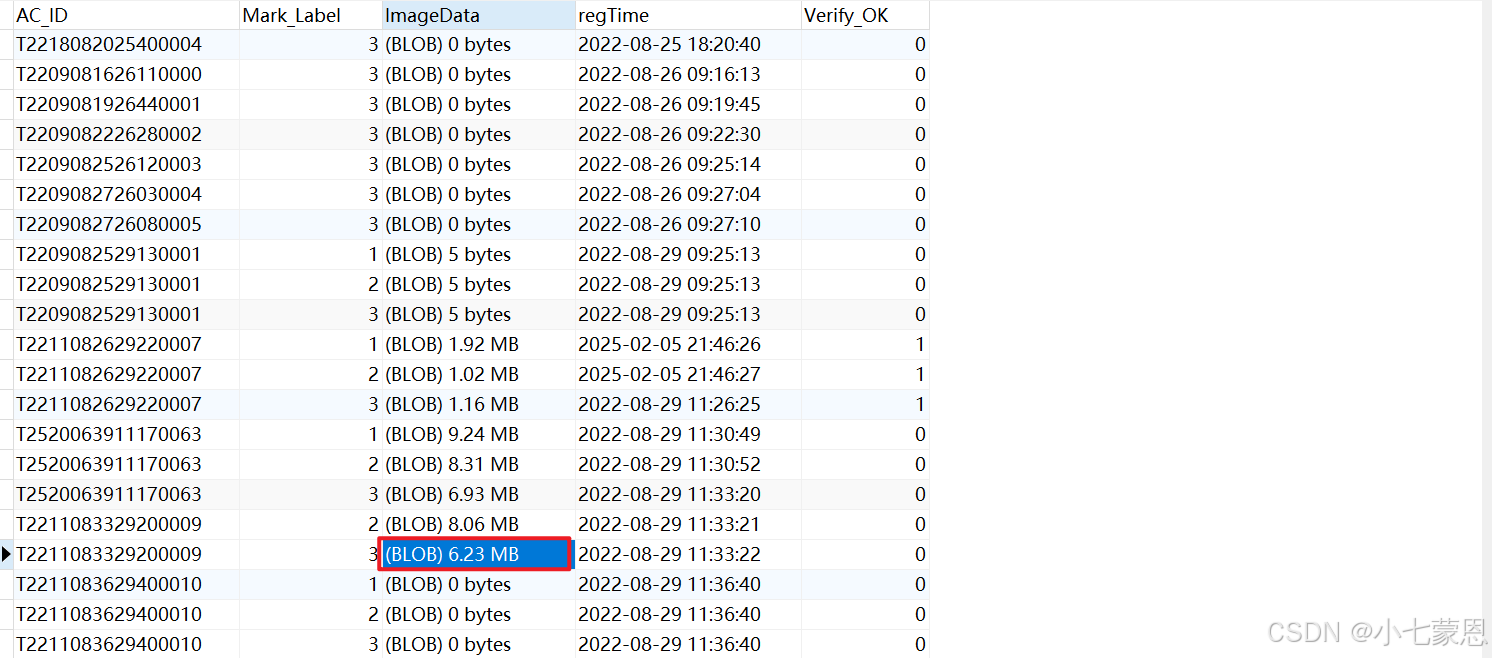This screenshot has width=1492, height=658.
Task: Click the regTime cell 2022-08-26 09:27:04
Action: tap(688, 195)
